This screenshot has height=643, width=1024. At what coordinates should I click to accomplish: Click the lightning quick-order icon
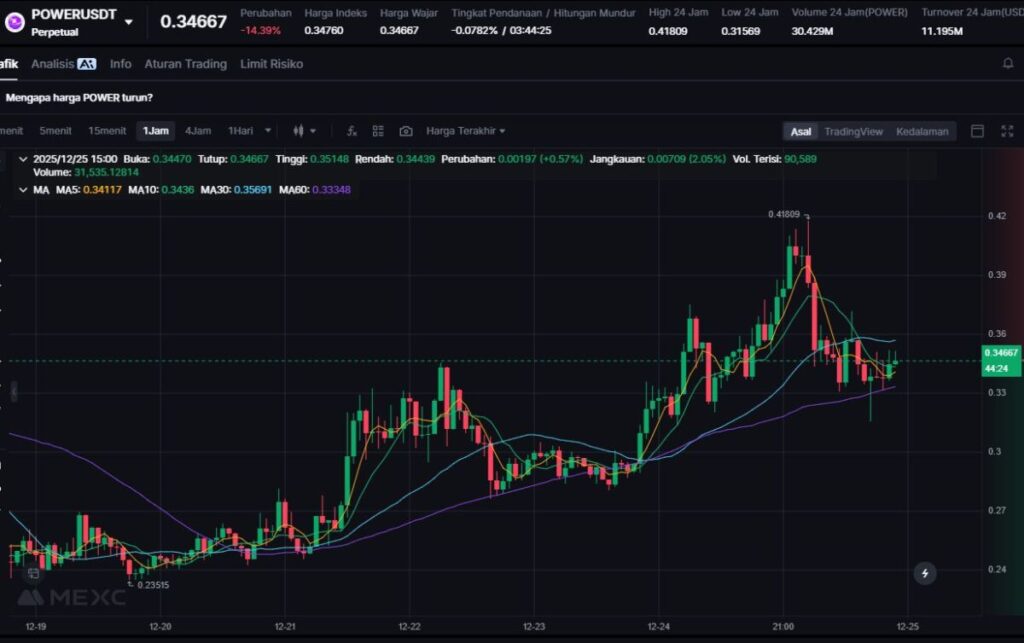pos(925,573)
